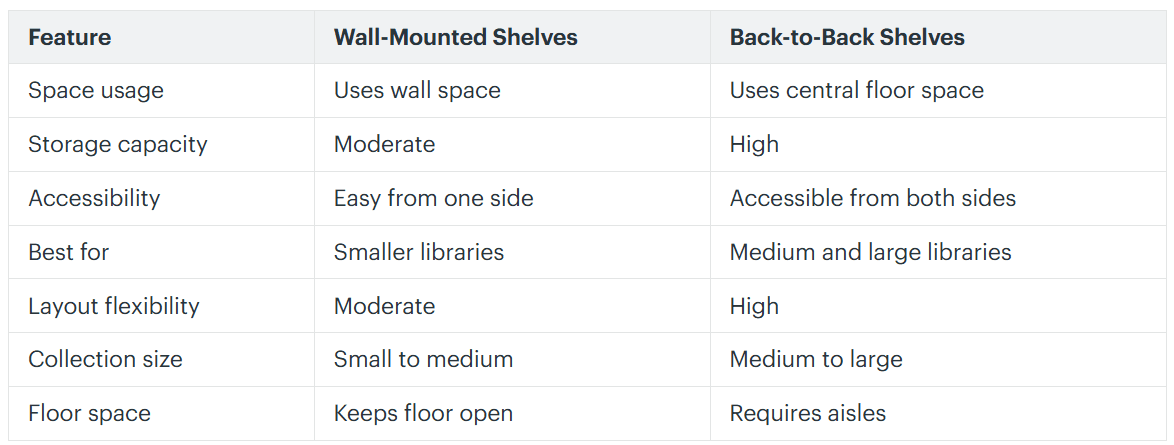
Task: Select the Keeps floor open cell
Action: [x=424, y=413]
